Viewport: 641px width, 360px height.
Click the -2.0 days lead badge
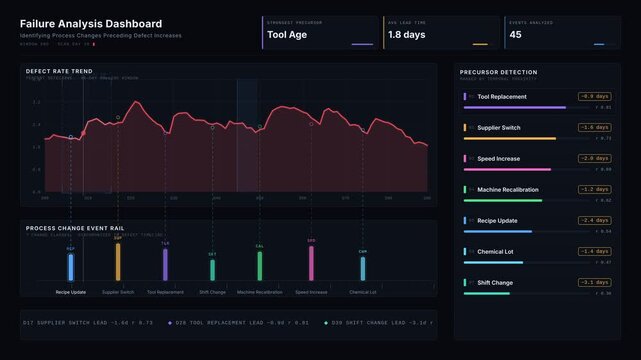pyautogui.click(x=595, y=159)
